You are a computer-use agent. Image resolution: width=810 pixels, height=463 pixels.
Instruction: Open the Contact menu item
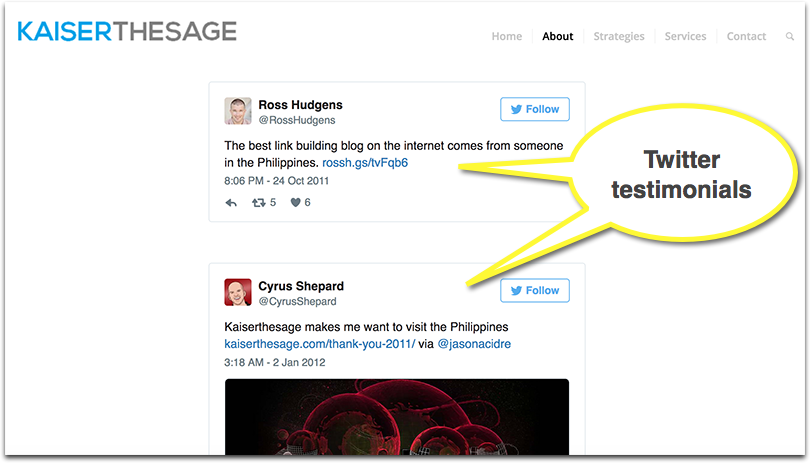746,36
